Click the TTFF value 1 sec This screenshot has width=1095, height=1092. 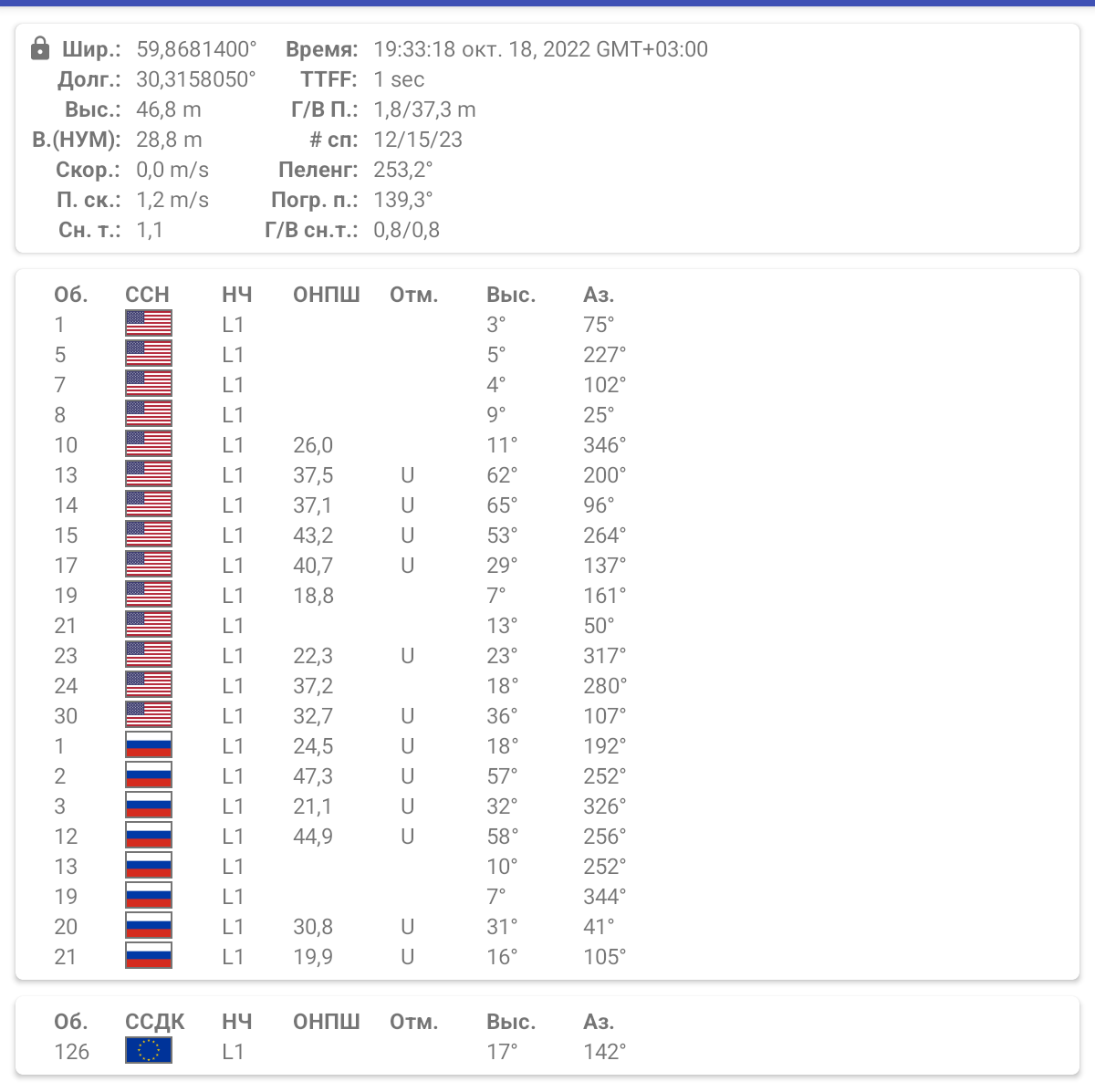[399, 79]
